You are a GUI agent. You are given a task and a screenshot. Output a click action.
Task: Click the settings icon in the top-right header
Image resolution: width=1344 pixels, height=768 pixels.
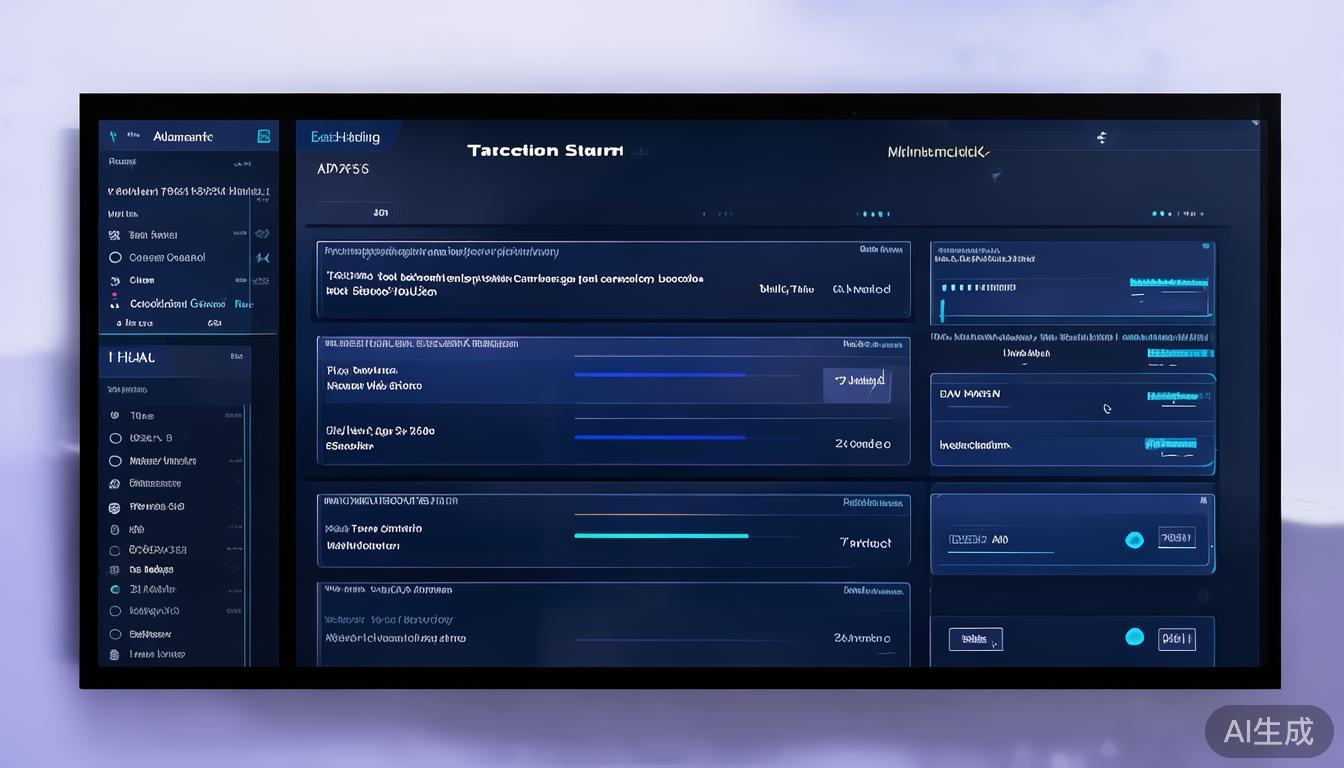(1101, 137)
